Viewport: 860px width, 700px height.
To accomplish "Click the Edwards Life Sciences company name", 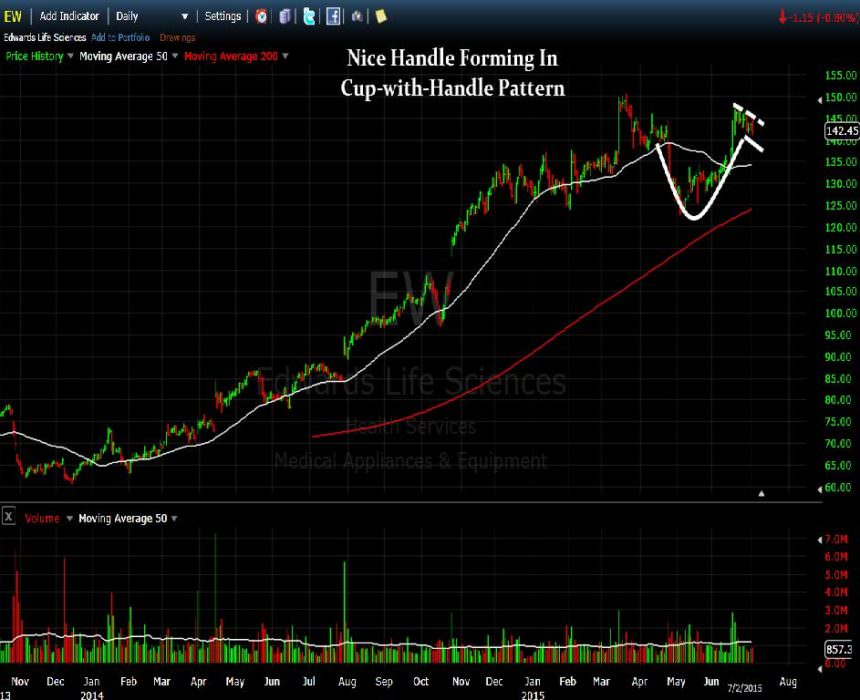I will [45, 37].
